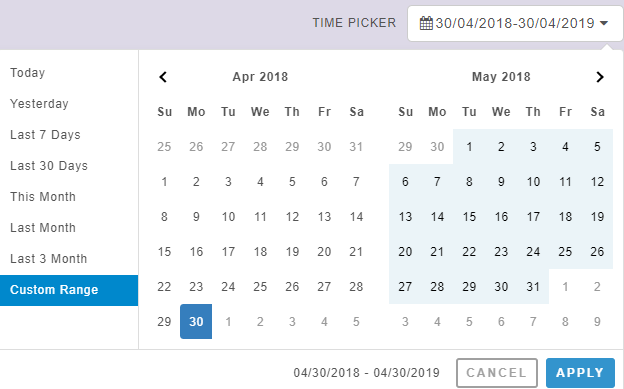Go to previous month using left arrow

(163, 77)
